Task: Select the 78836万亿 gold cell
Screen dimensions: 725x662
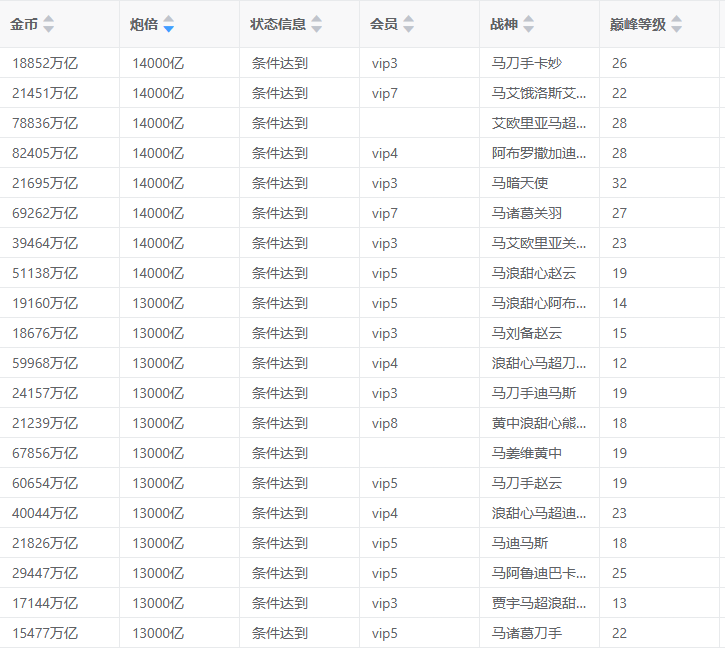Action: click(x=45, y=123)
